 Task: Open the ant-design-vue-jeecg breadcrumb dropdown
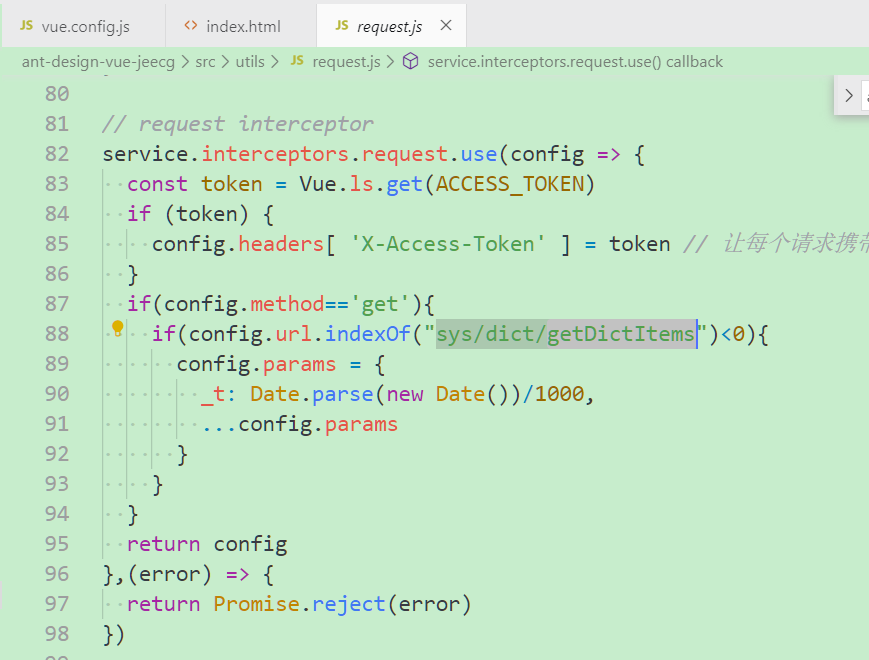tap(97, 61)
